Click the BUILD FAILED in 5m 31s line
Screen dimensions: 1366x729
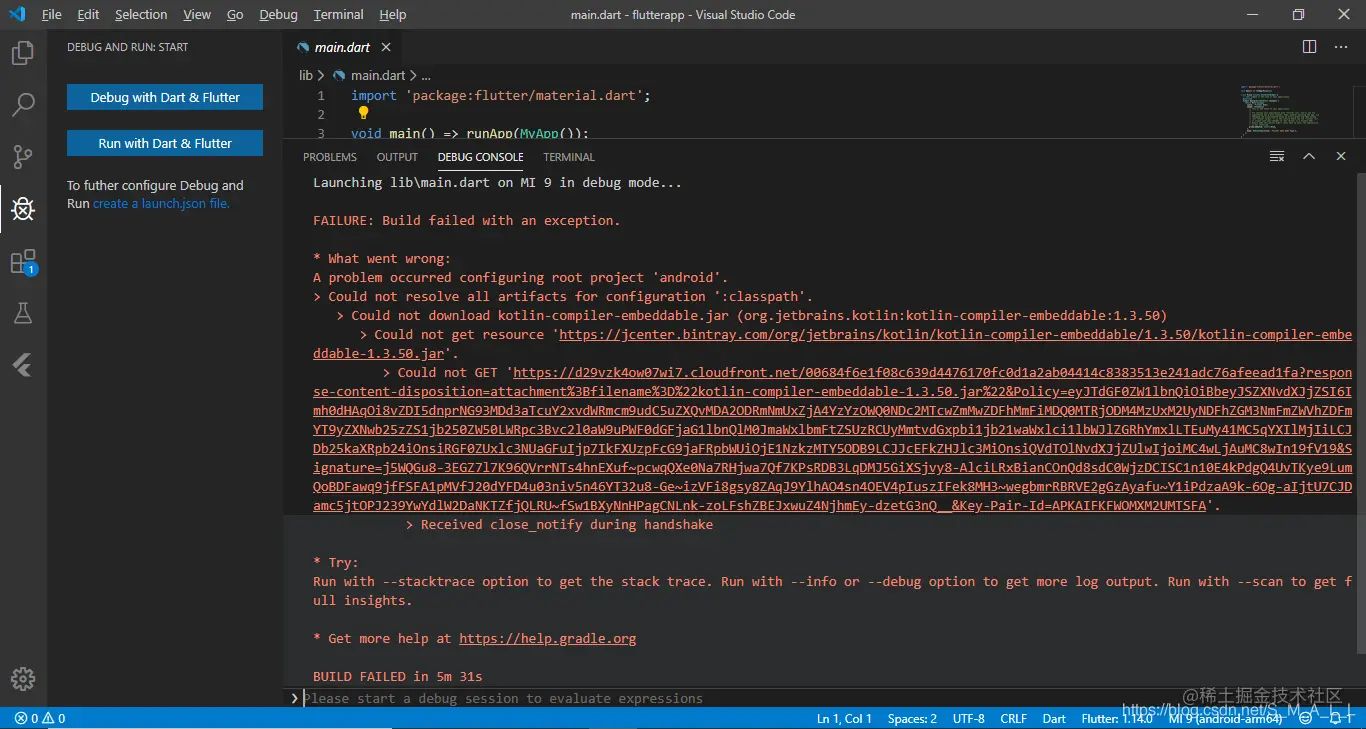coord(398,676)
